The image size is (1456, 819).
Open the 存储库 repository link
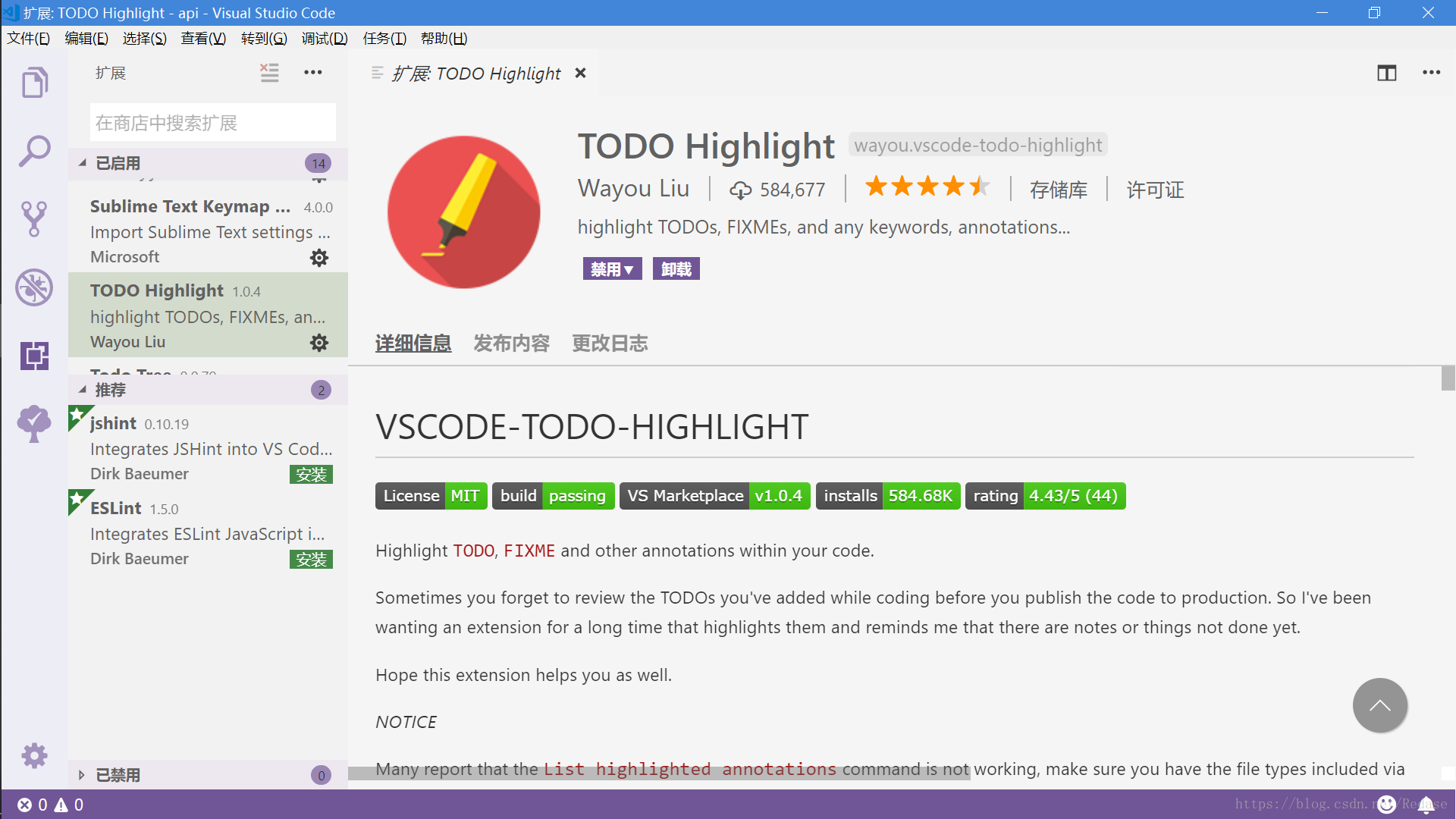(1059, 190)
